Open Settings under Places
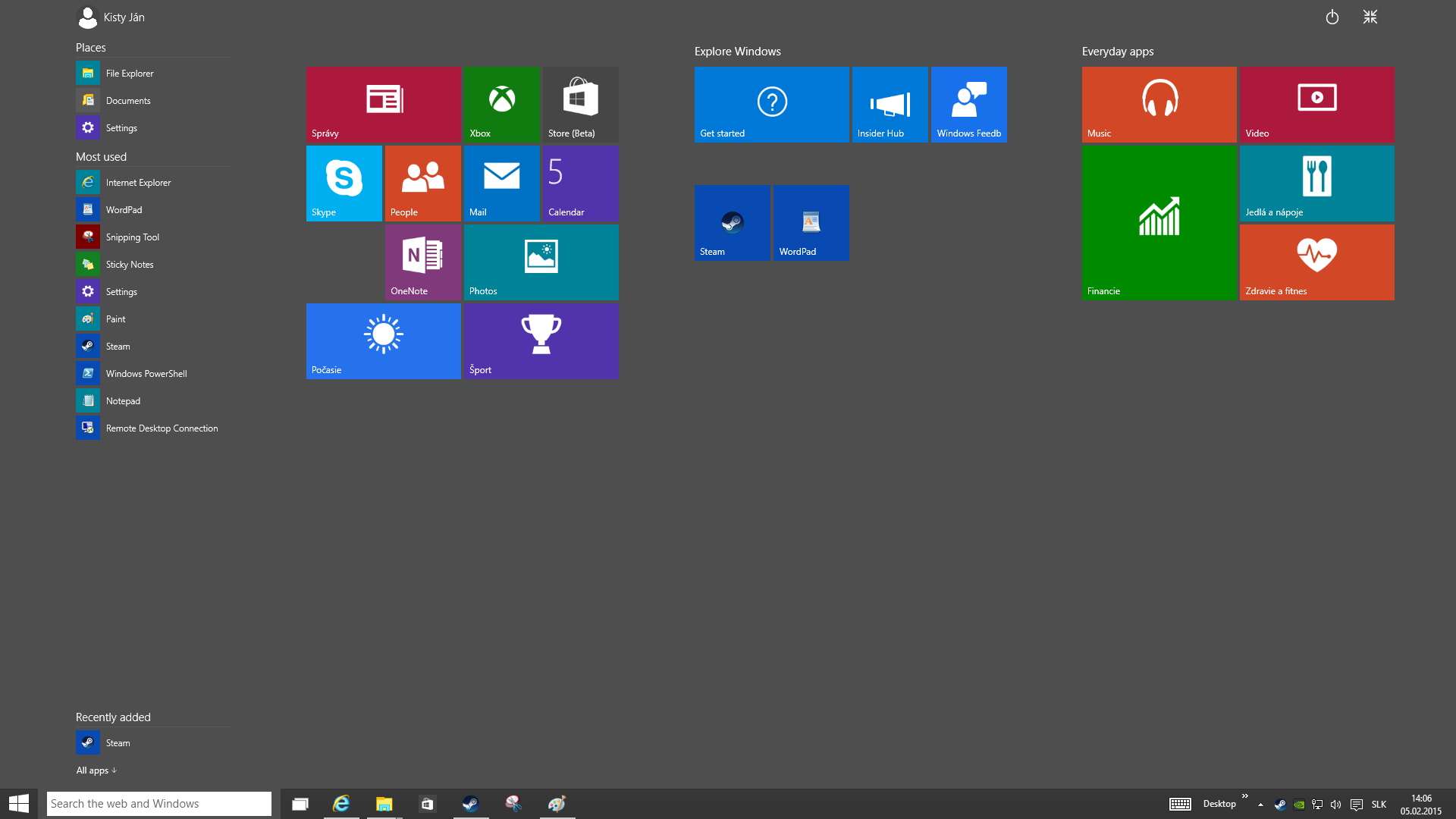Screen dimensions: 1456x819 (152, 128)
